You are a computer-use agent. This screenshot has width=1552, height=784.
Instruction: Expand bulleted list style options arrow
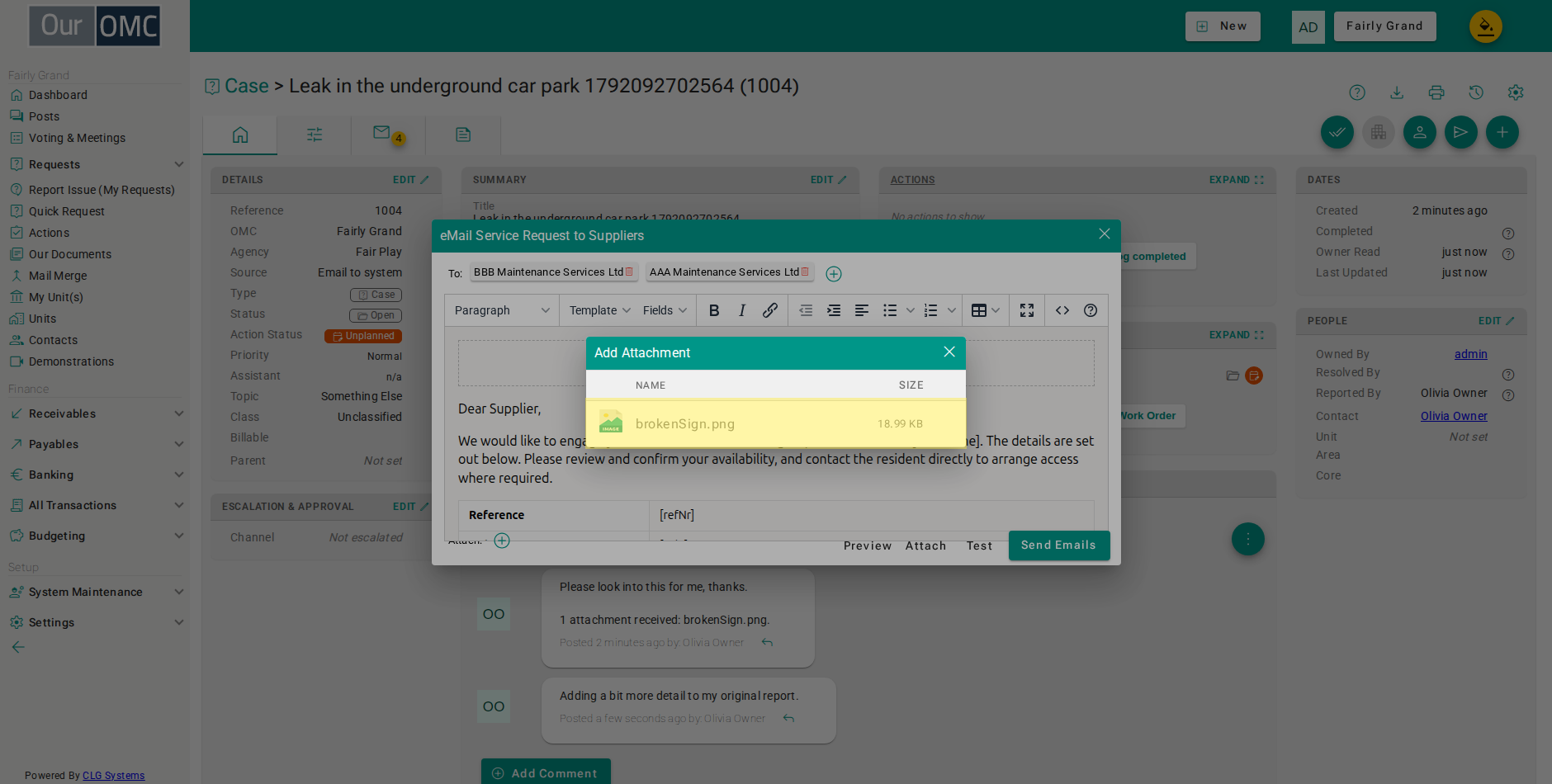pyautogui.click(x=911, y=310)
